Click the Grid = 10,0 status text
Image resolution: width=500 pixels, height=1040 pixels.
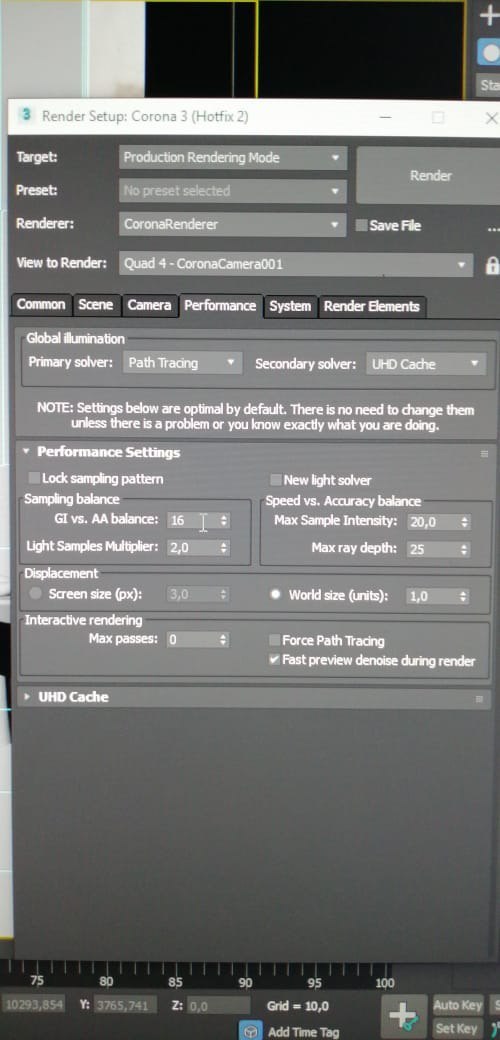click(298, 1006)
